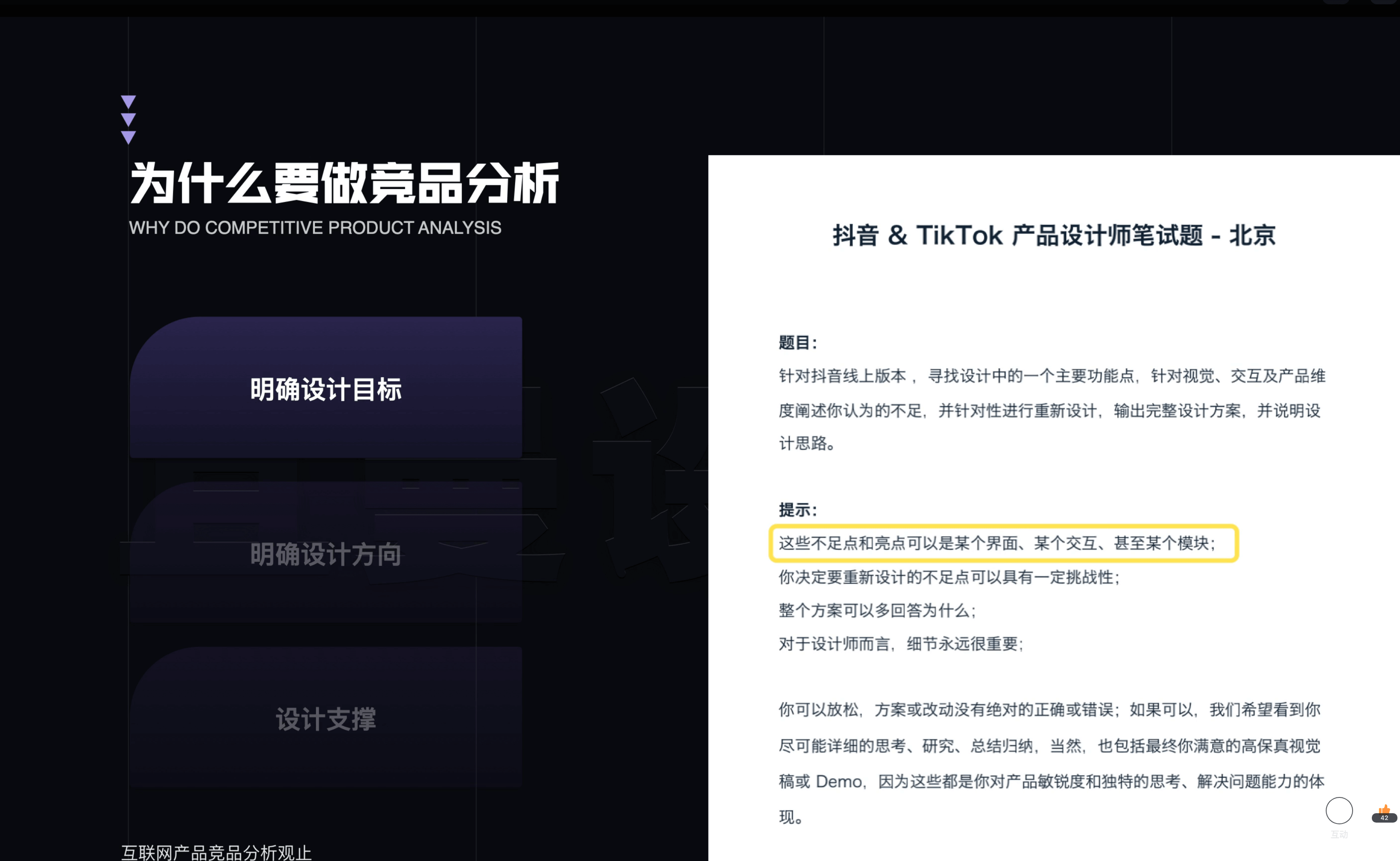Click the line starting 稿或 Demo
Image resolution: width=1400 pixels, height=861 pixels.
(1051, 781)
